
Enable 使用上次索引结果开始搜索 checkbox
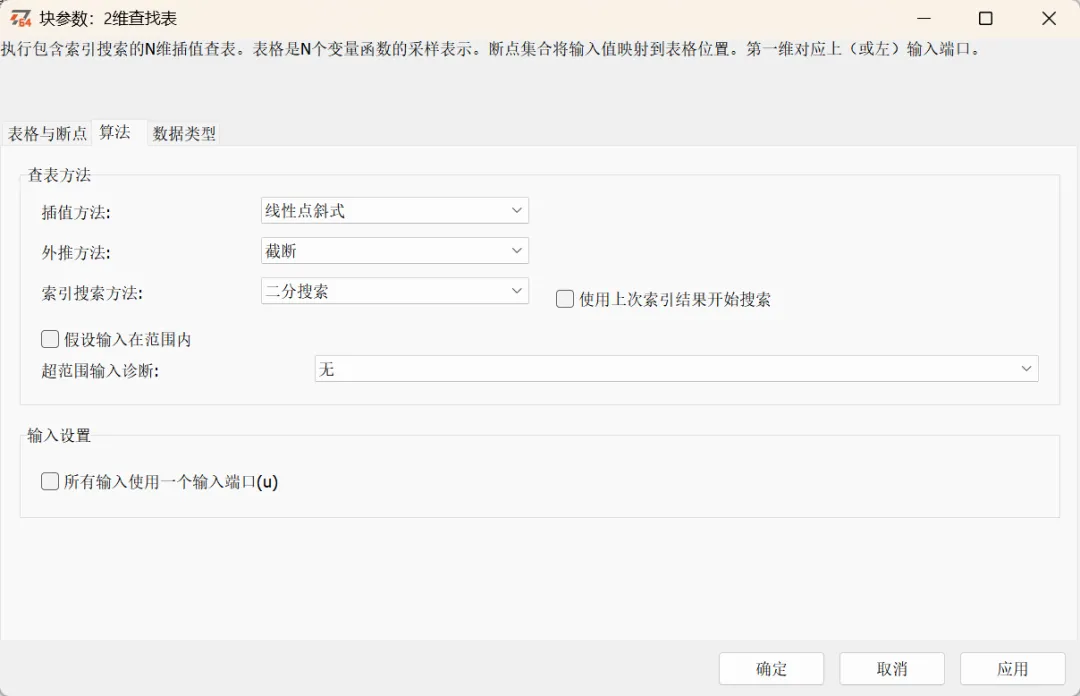click(564, 298)
